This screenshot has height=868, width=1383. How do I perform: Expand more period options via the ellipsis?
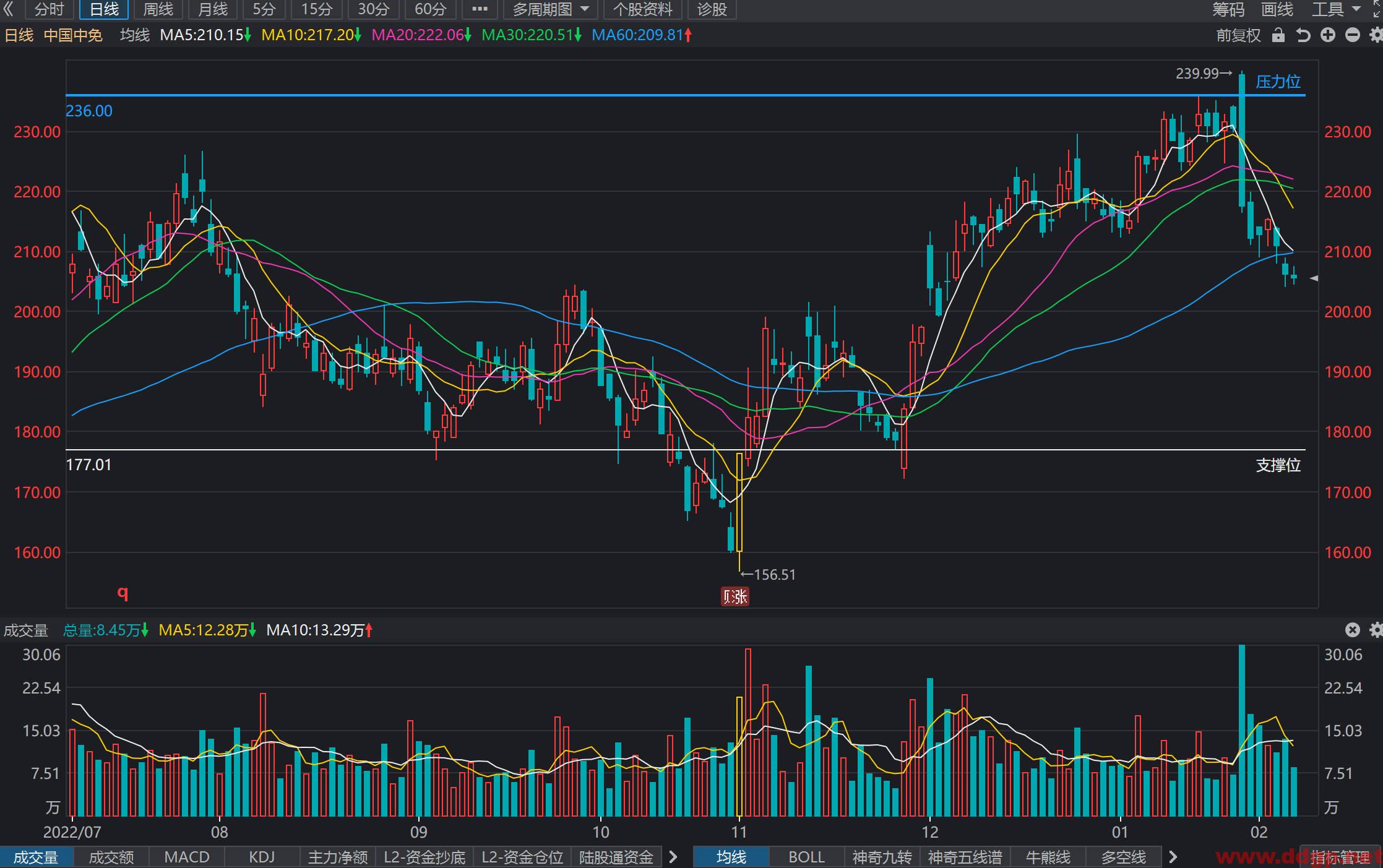coord(480,9)
